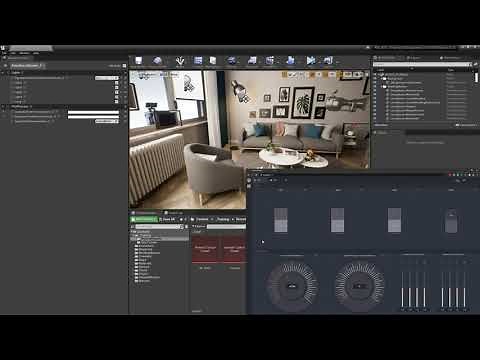Open the File menu

point(4,53)
